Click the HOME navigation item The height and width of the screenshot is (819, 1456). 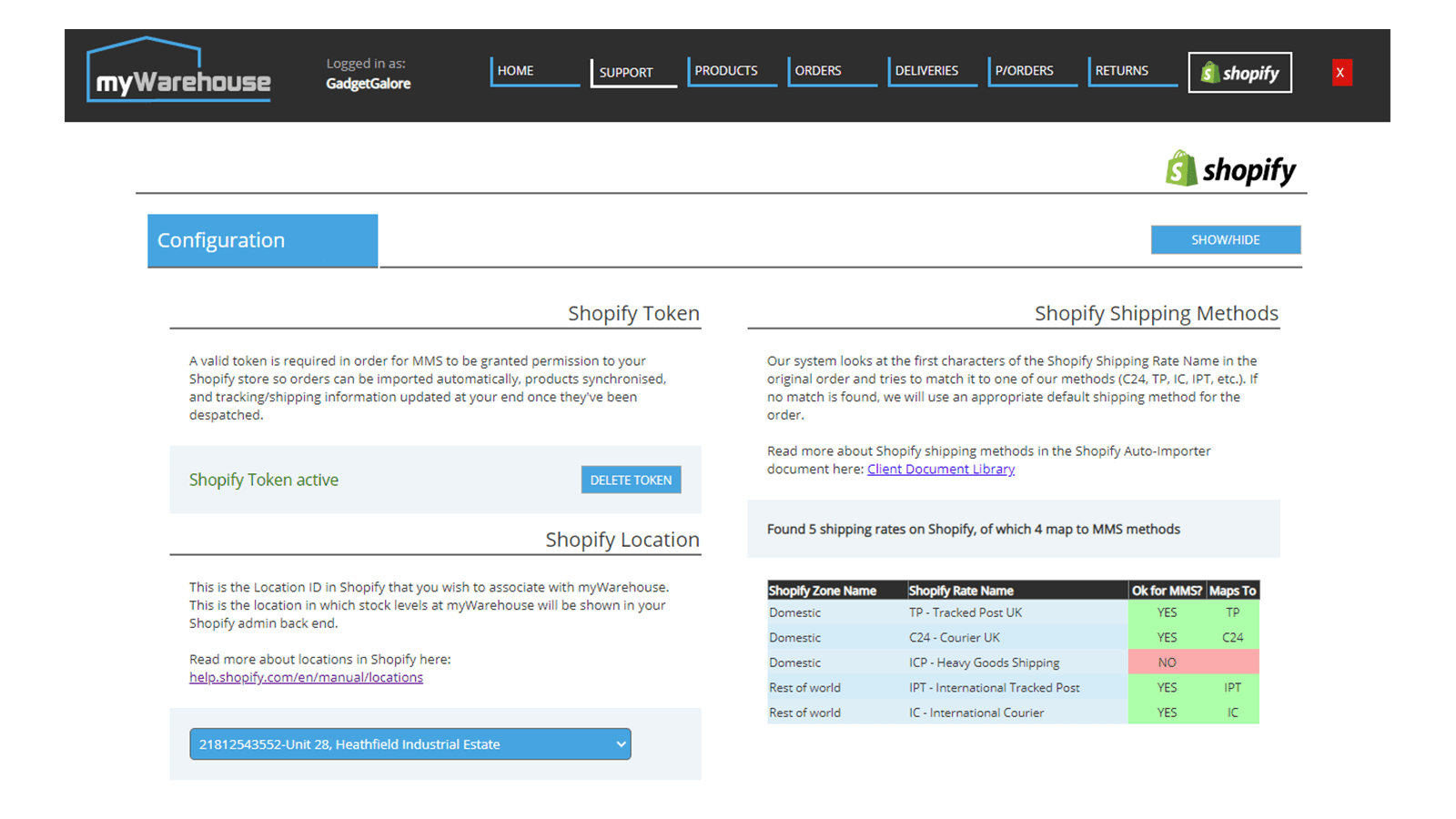coord(514,70)
